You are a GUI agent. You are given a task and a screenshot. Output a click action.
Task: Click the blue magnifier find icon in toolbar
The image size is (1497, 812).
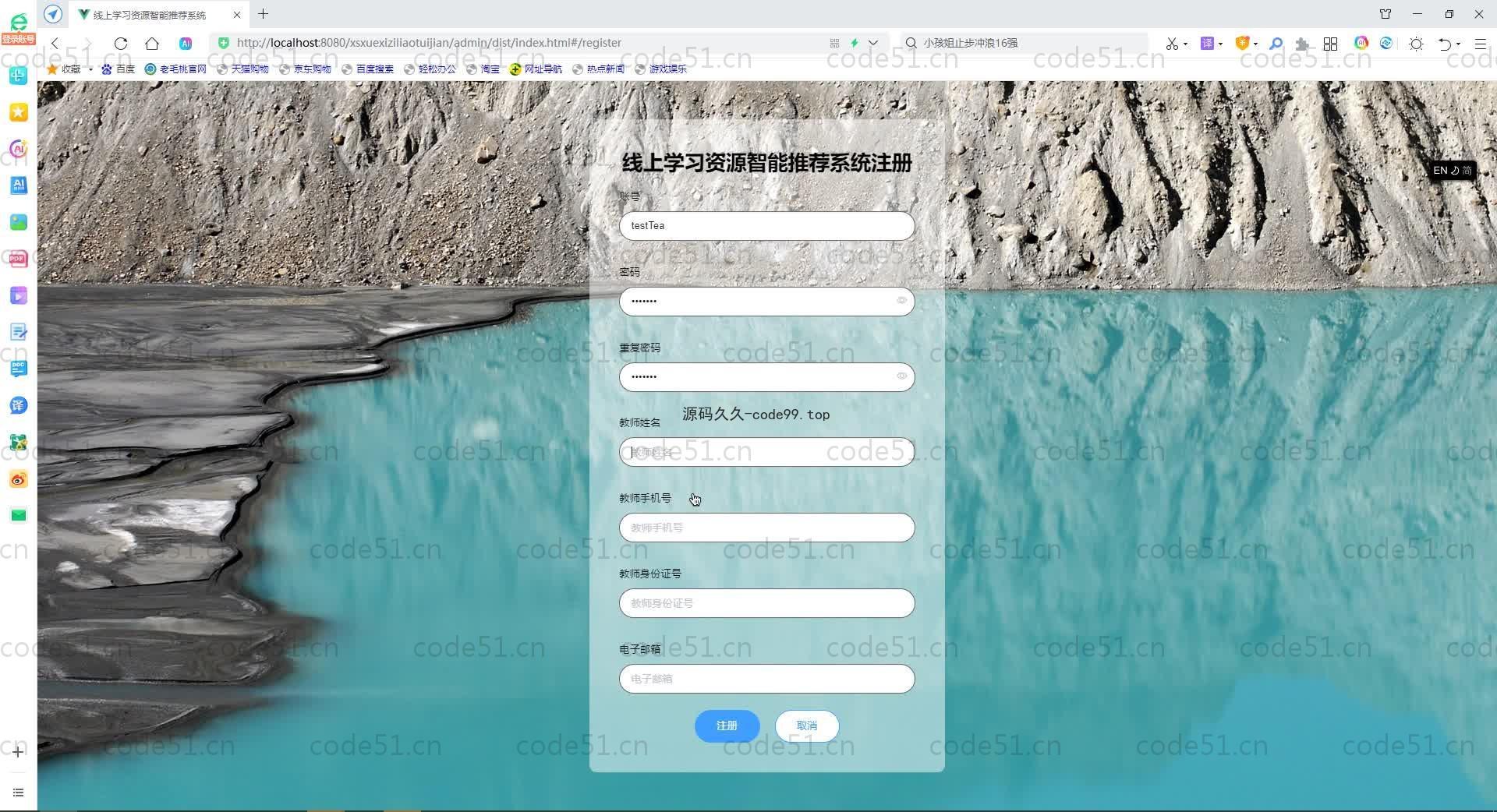coord(1276,44)
